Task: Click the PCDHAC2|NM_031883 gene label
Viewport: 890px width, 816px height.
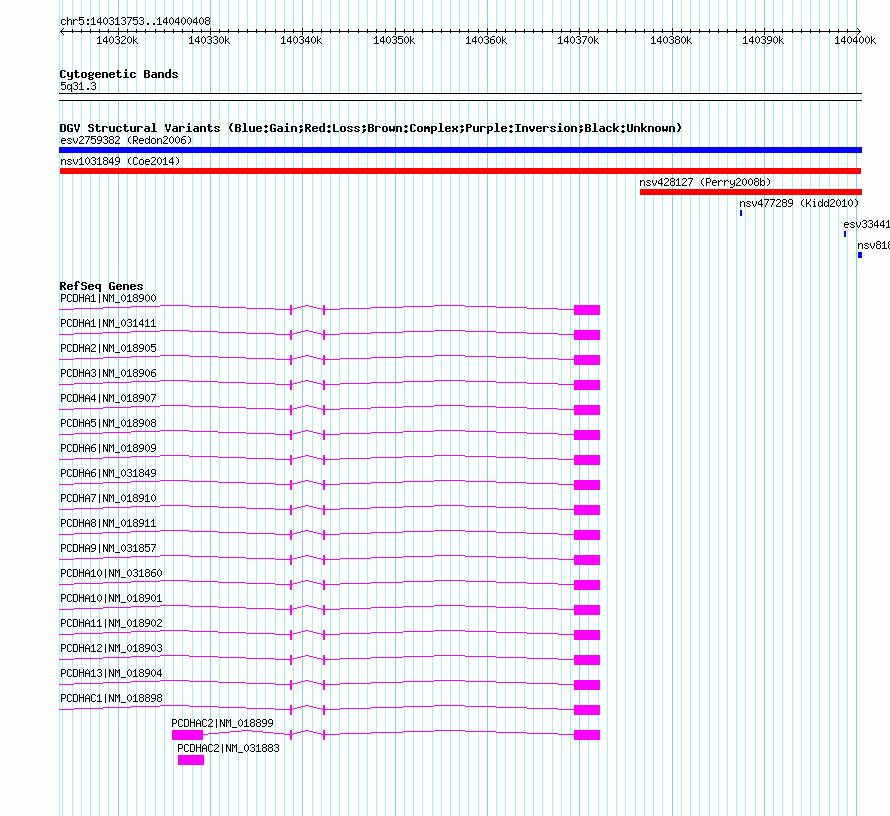Action: [229, 748]
